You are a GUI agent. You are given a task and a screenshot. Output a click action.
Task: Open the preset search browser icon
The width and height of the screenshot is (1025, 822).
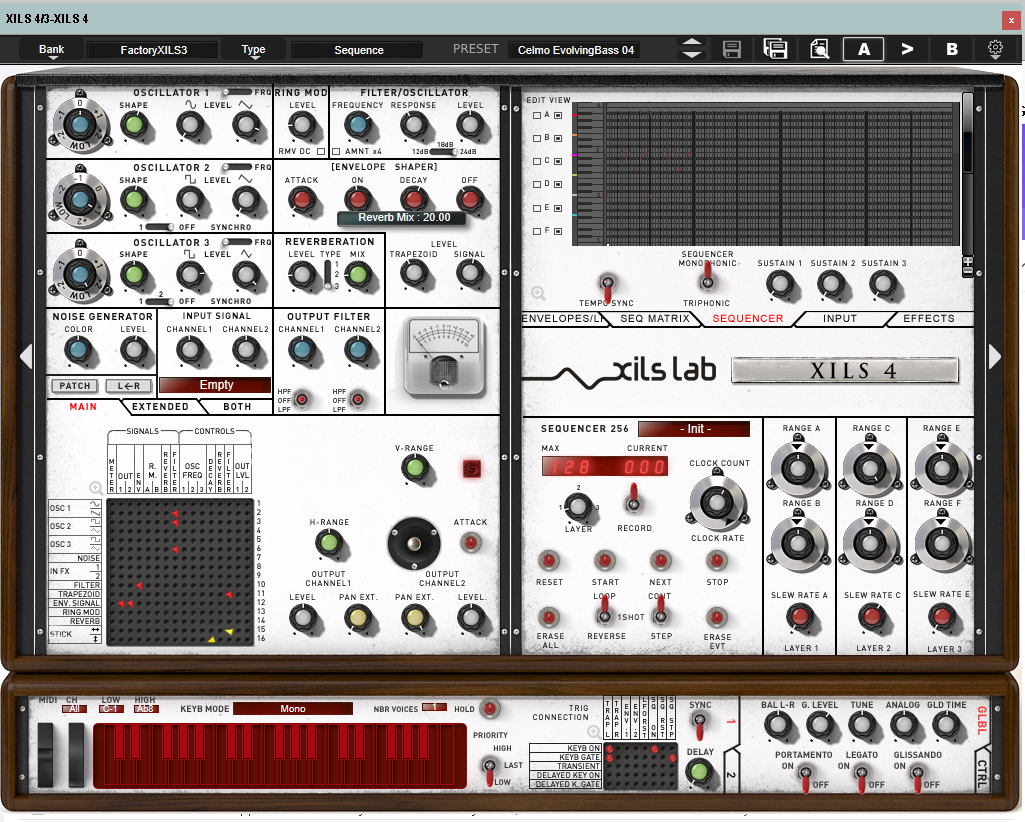[x=819, y=49]
